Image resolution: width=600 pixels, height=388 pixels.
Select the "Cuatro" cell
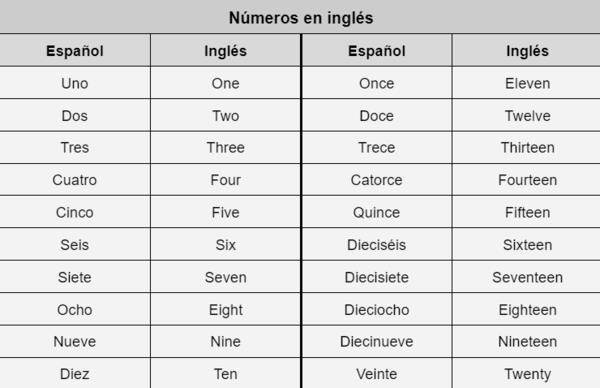(x=75, y=180)
